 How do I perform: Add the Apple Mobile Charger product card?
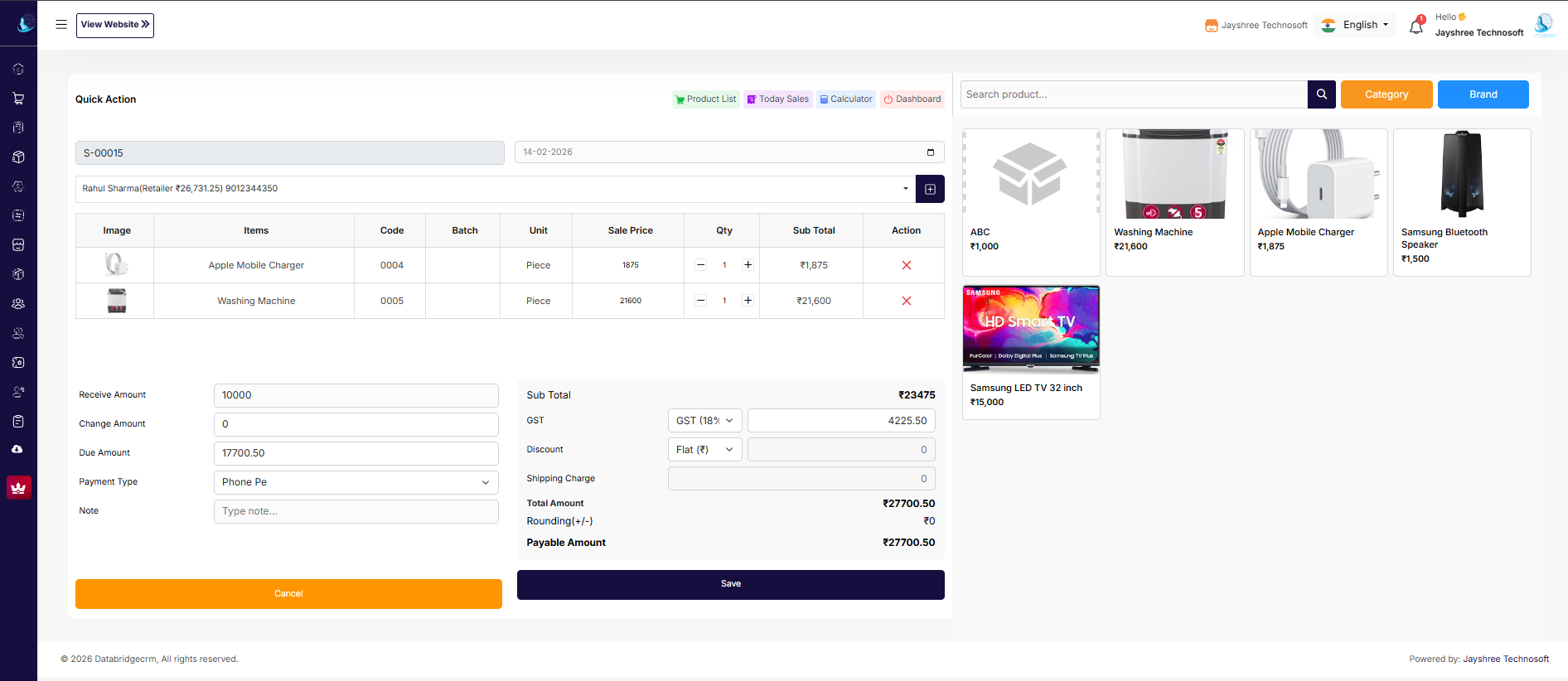(1319, 202)
